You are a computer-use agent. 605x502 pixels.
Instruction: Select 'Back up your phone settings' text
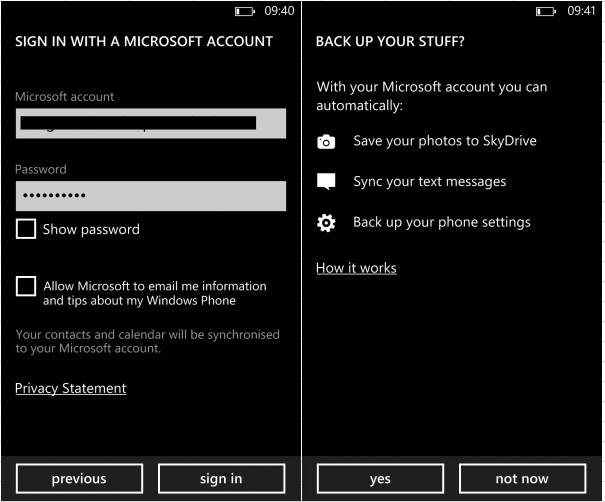442,223
